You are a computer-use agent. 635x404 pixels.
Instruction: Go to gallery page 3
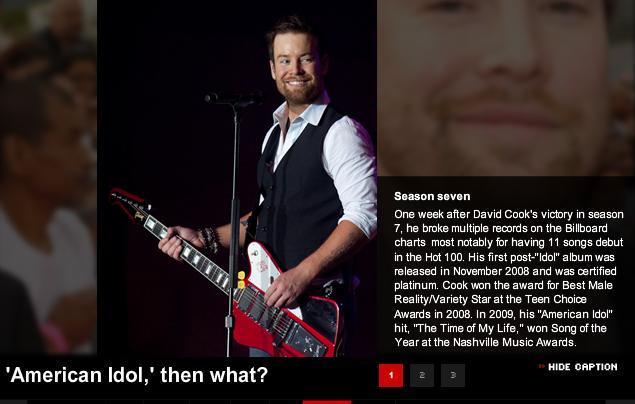453,375
